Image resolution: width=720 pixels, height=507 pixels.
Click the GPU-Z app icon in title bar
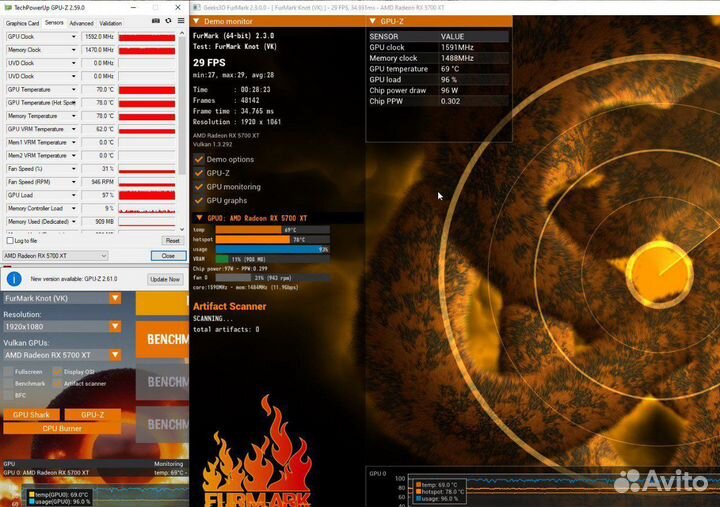[7, 7]
